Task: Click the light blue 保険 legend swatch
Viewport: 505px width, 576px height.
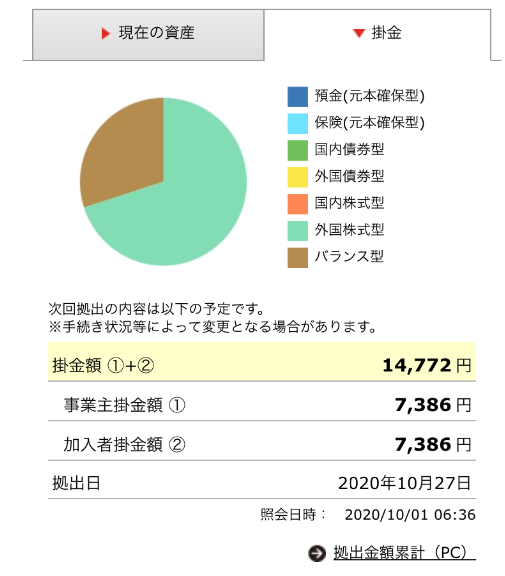Action: (x=297, y=123)
